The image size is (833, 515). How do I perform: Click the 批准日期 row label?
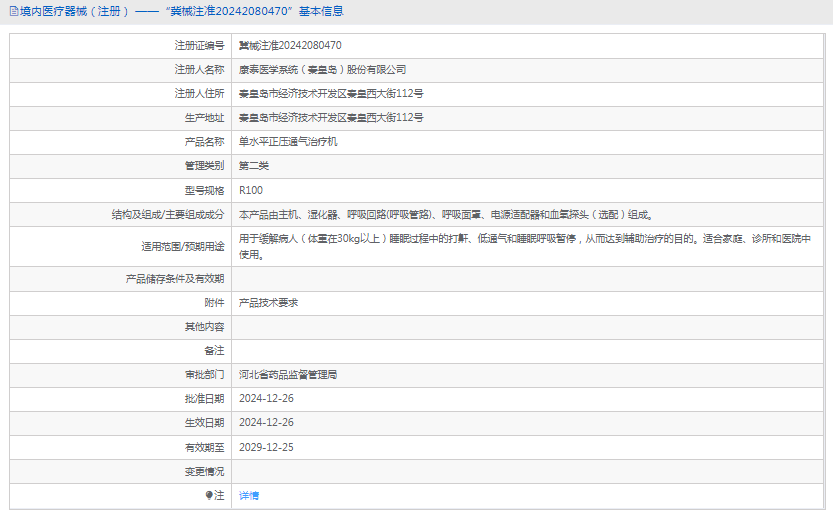coord(205,399)
